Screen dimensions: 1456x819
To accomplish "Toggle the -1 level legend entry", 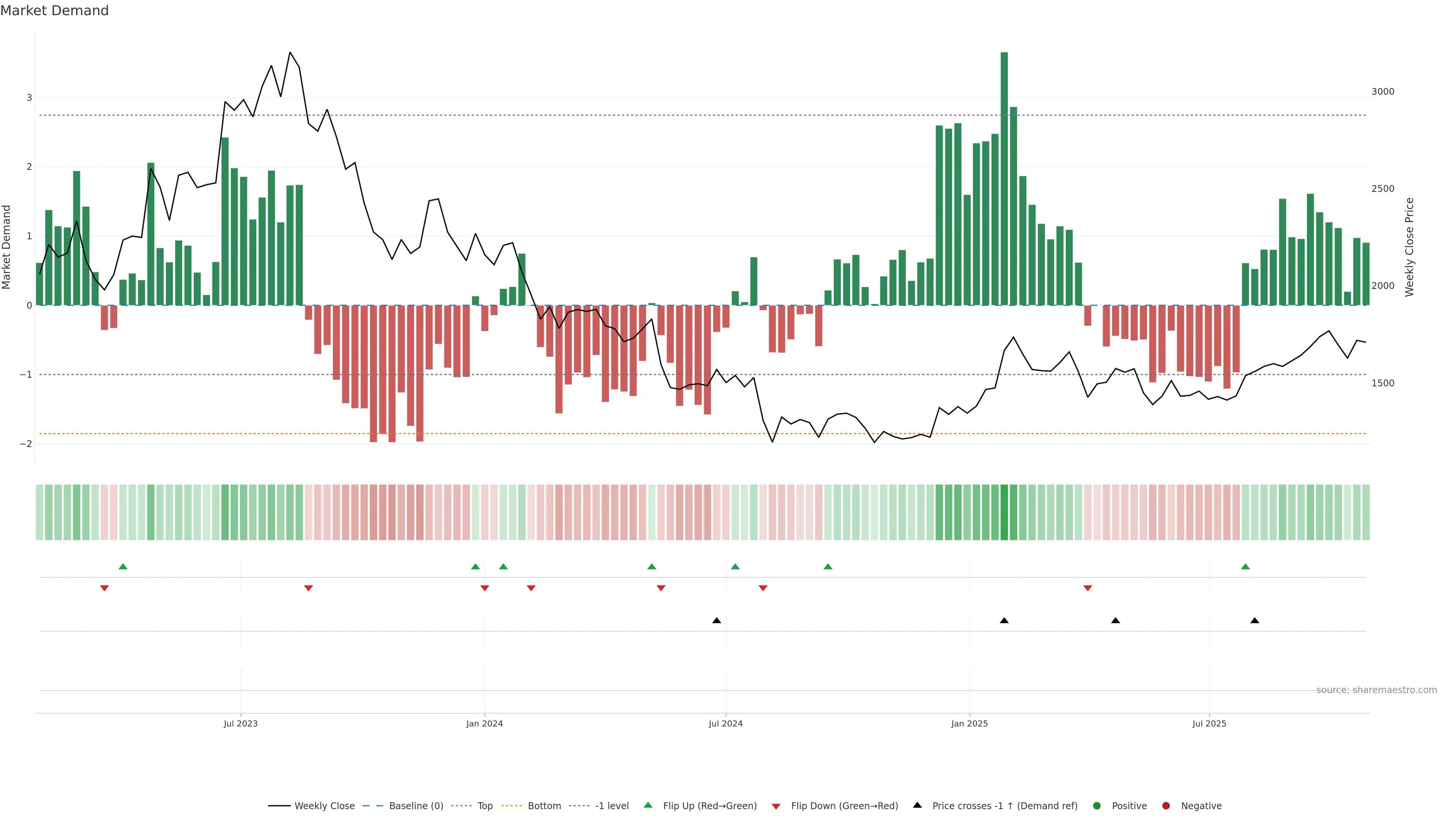I will pos(612,806).
